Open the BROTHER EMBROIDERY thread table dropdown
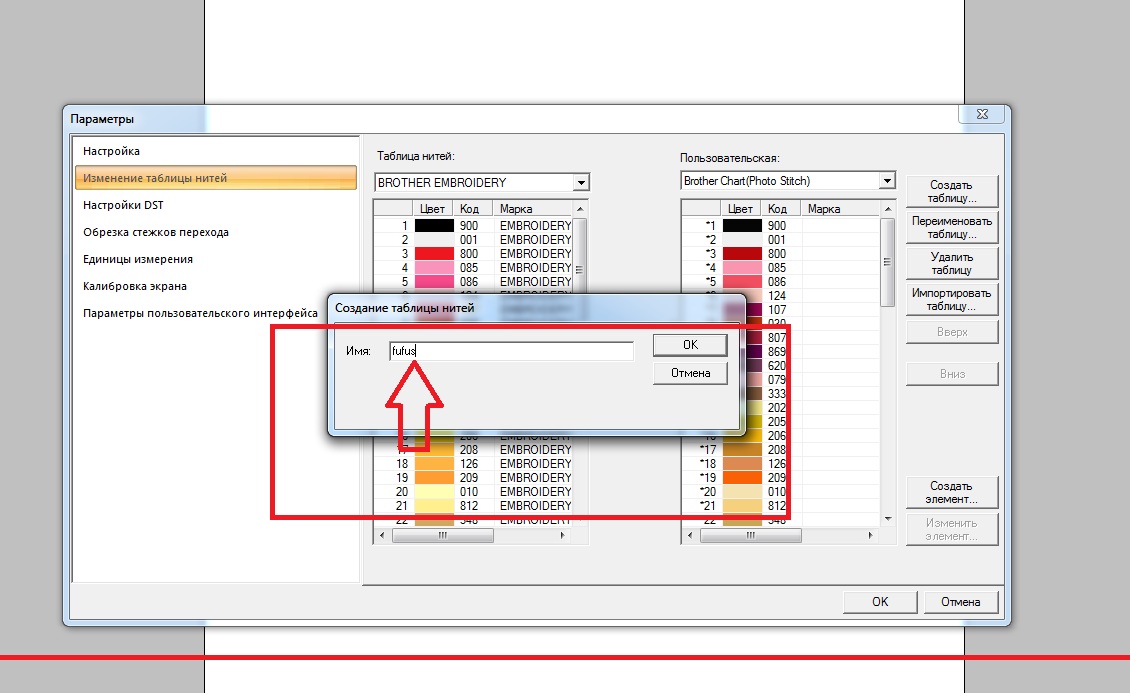This screenshot has width=1130, height=693. 581,183
